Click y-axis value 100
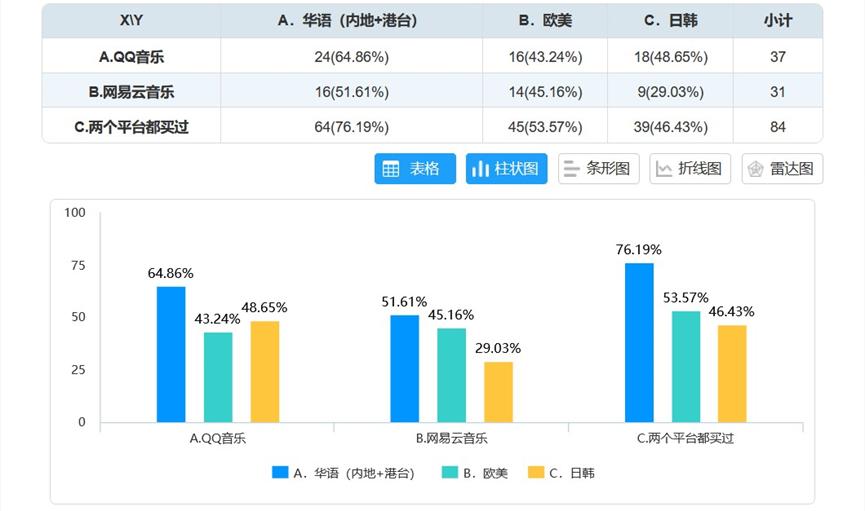Screen dimensions: 865x511 point(75,212)
